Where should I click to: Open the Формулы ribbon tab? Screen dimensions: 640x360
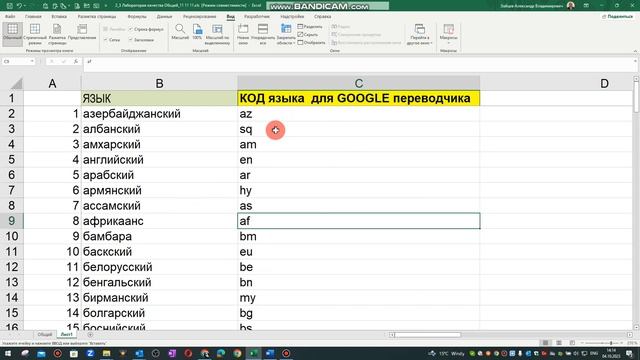[x=137, y=17]
